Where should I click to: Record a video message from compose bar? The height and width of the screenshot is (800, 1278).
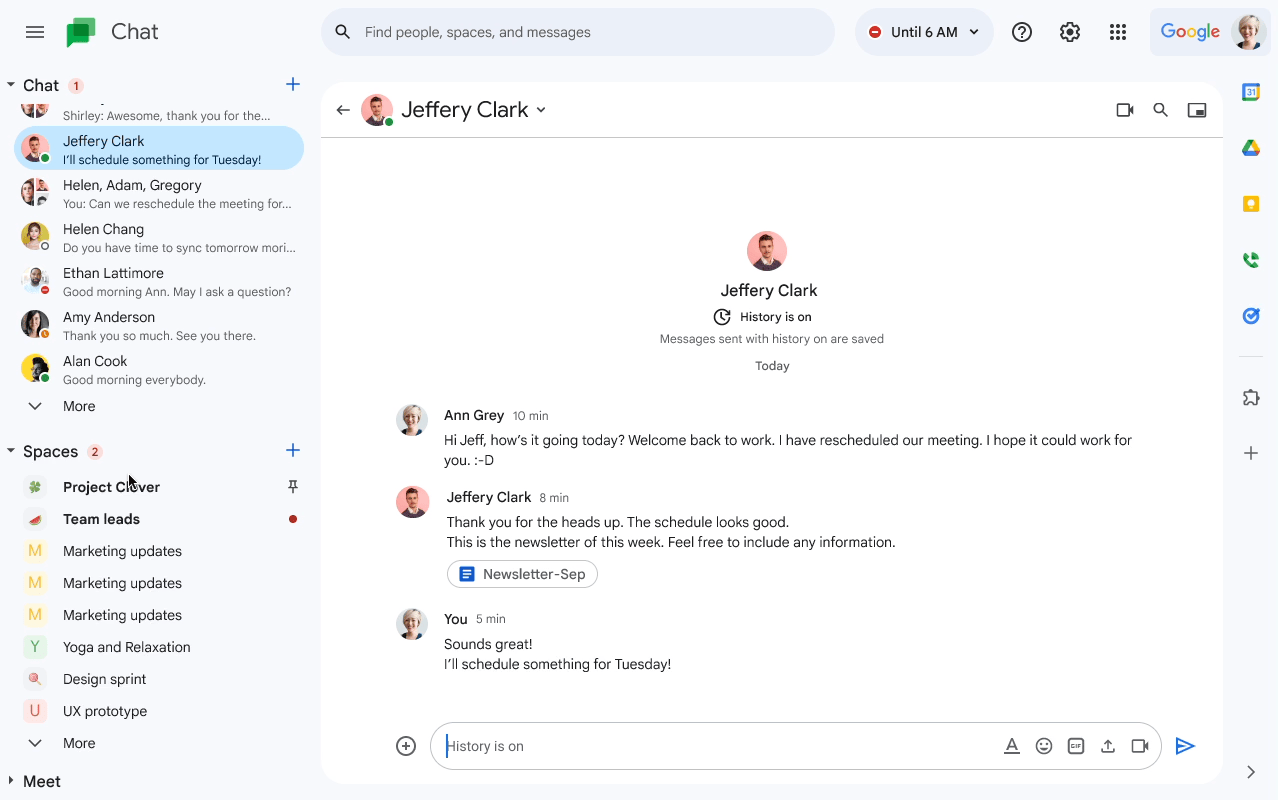(1139, 745)
